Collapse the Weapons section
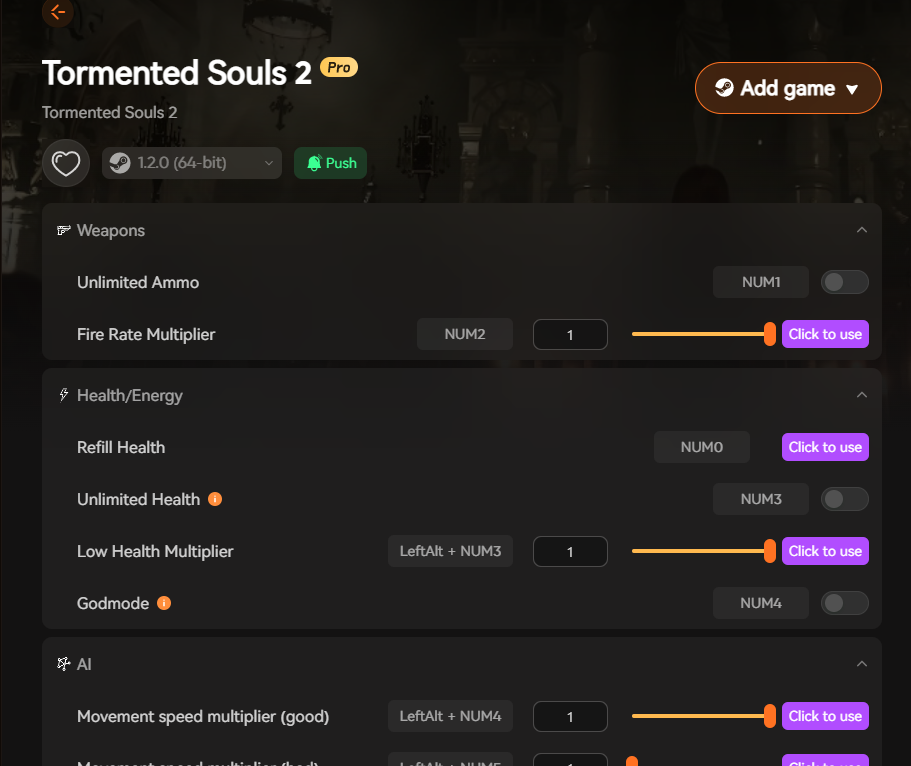 click(x=862, y=230)
